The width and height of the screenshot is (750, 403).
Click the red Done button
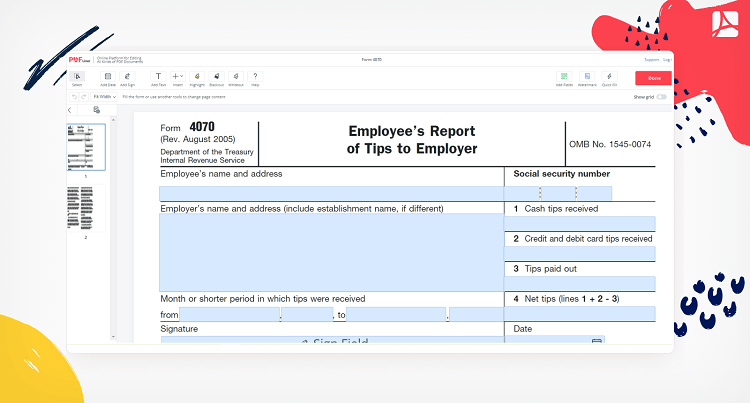point(653,78)
